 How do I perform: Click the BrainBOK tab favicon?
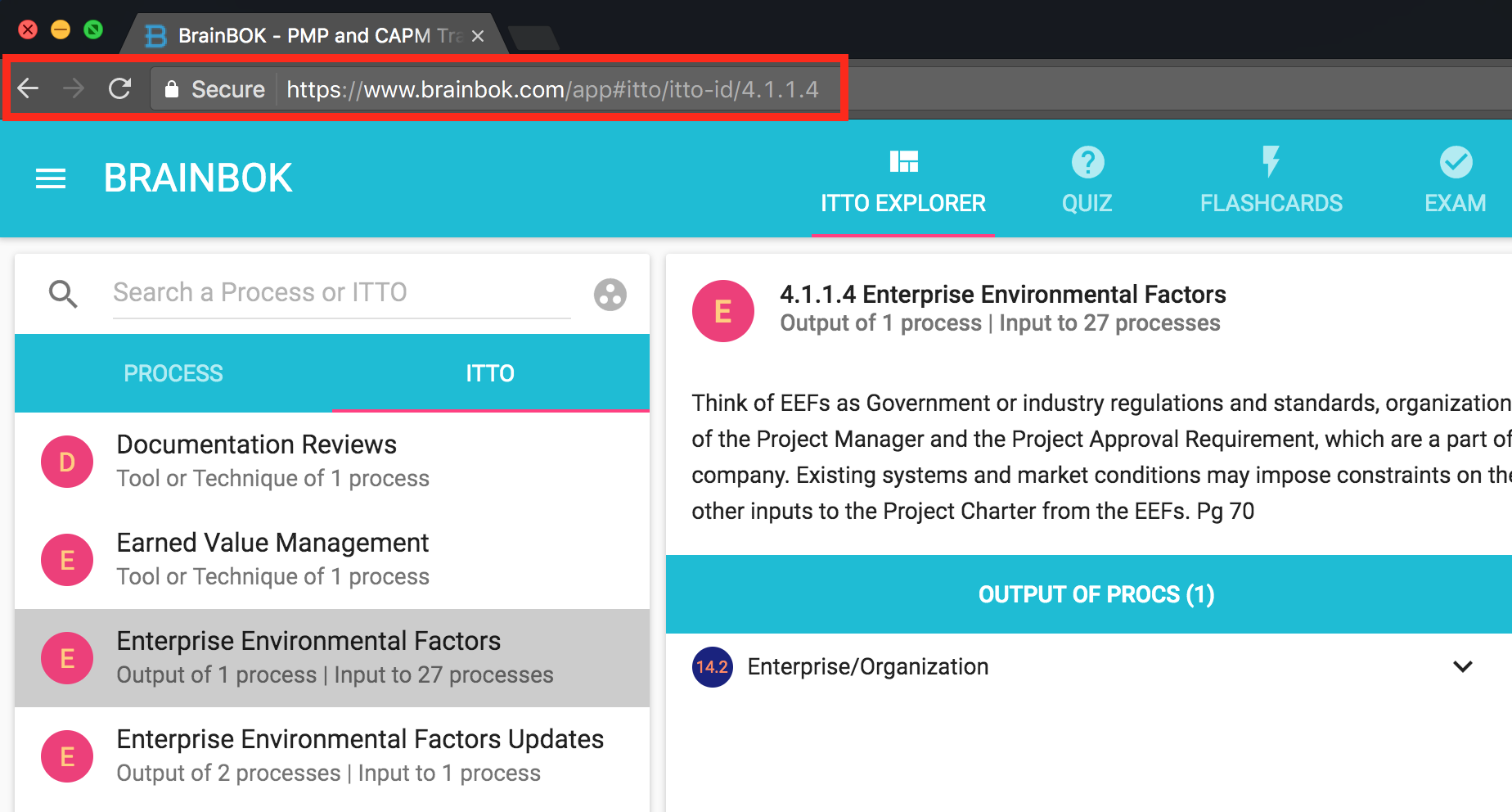pos(155,36)
